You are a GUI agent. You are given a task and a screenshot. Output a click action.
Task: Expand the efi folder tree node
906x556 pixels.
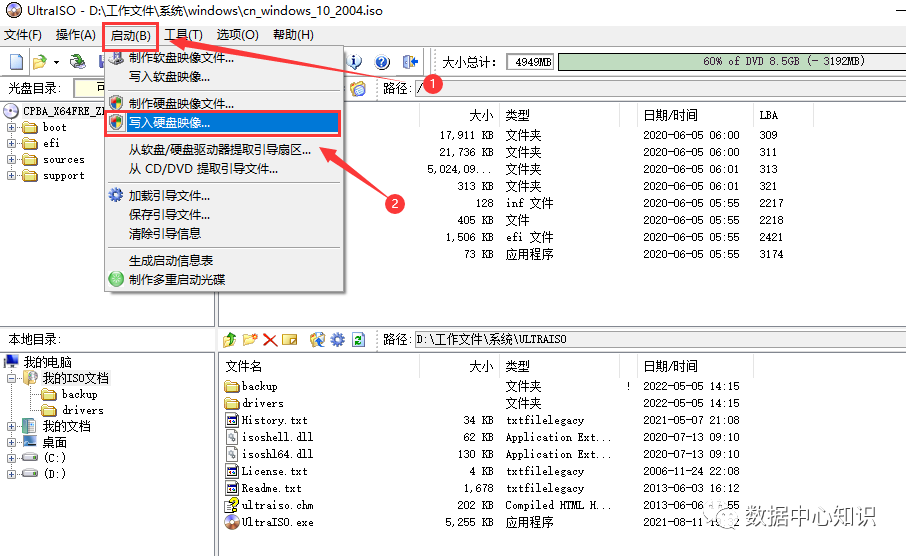[11, 143]
